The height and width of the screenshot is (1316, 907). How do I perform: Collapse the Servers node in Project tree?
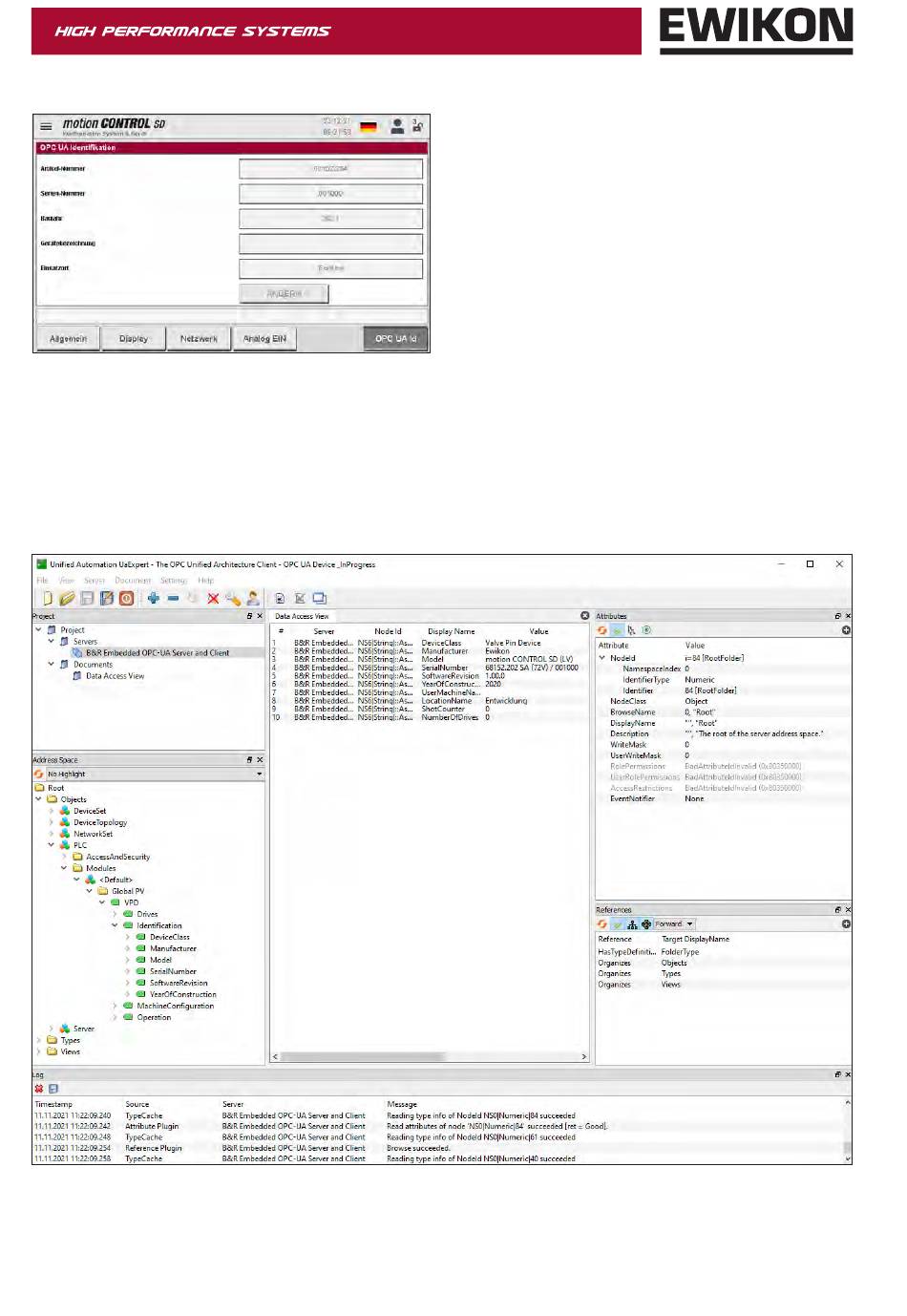coord(52,642)
